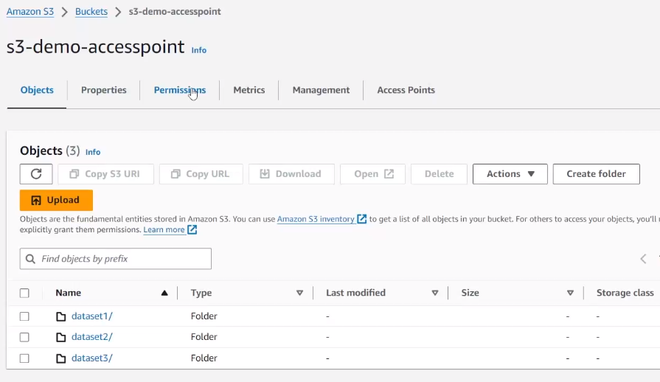The height and width of the screenshot is (382, 660).
Task: Open the Permissions tab
Action: tap(180, 90)
